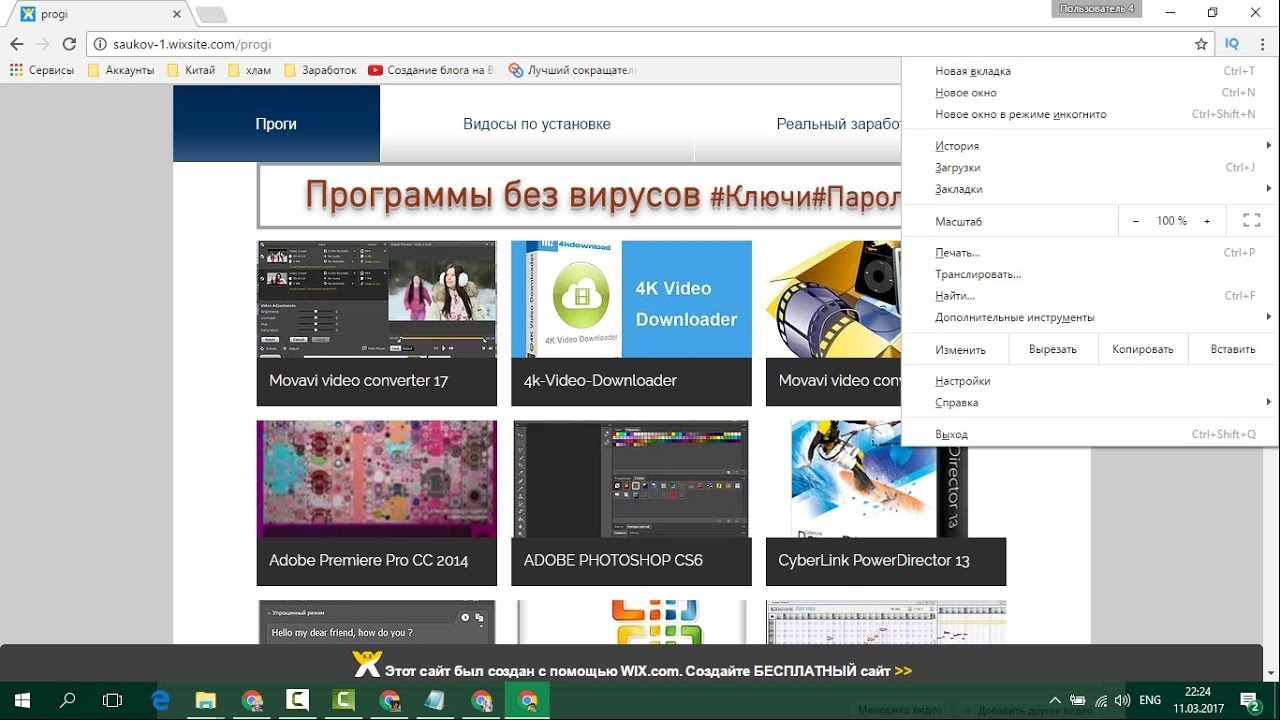Screen dimensions: 1280x720
Task: Expand Дополнительные инструменты submenu
Action: [x=1090, y=317]
